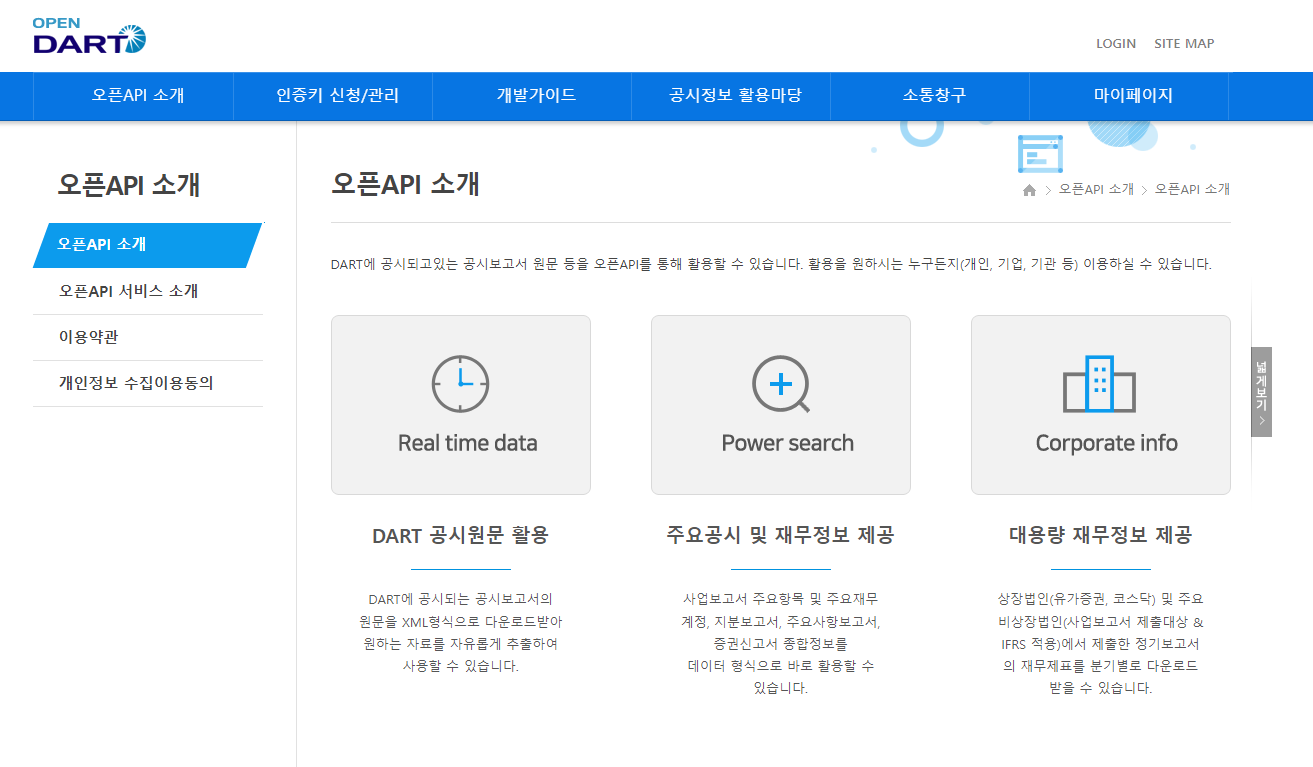Click the last 오픈API 소개 breadcrumb link
The image size is (1313, 767).
(x=1192, y=189)
